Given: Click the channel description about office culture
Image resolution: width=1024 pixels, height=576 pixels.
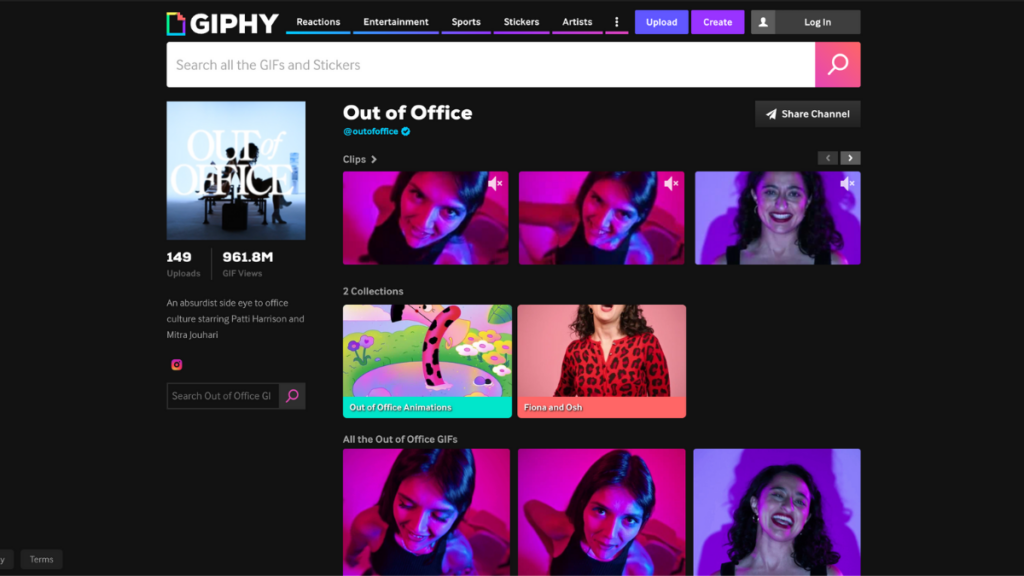Looking at the screenshot, I should coord(236,319).
